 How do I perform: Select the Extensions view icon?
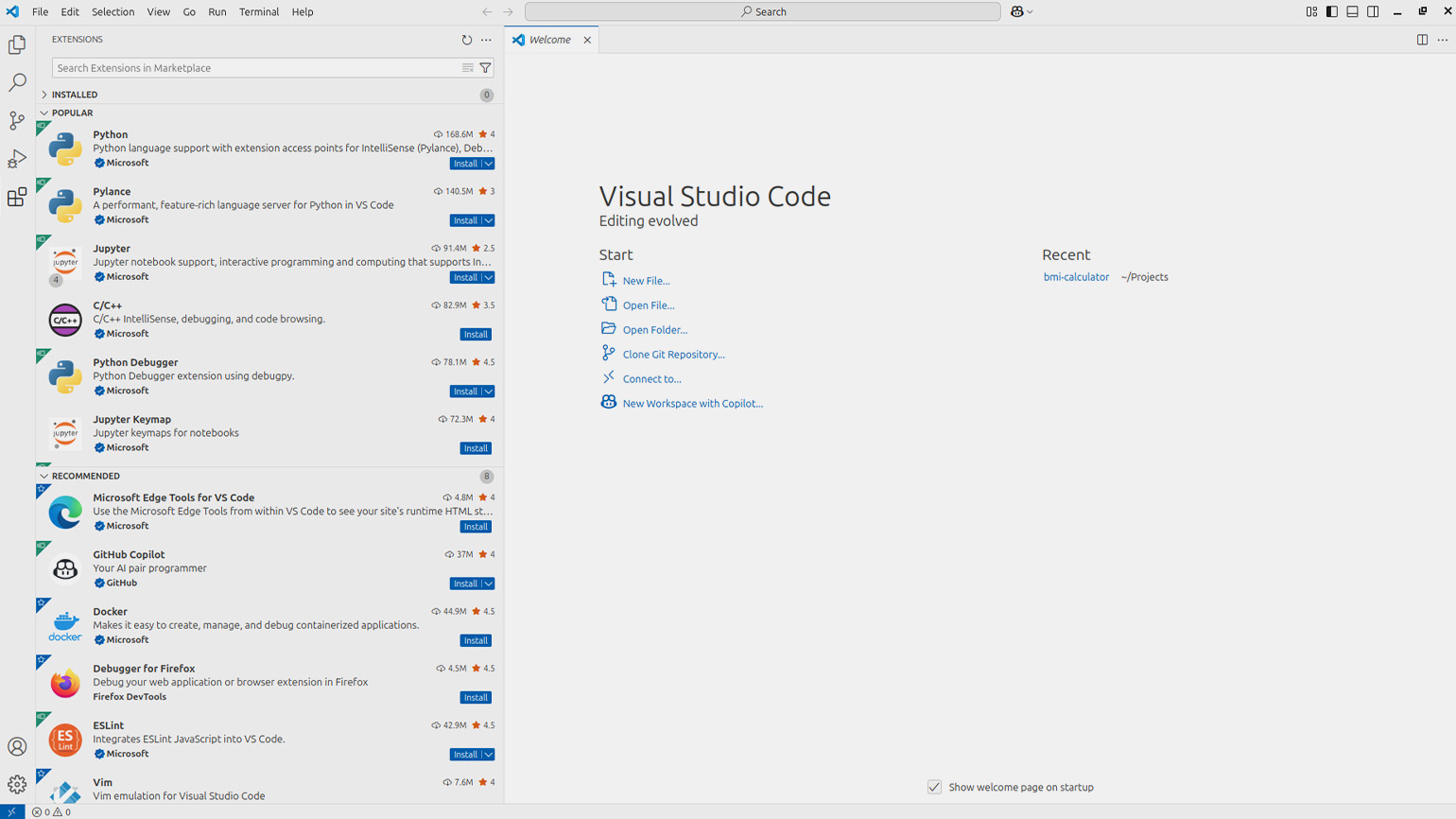pos(17,197)
